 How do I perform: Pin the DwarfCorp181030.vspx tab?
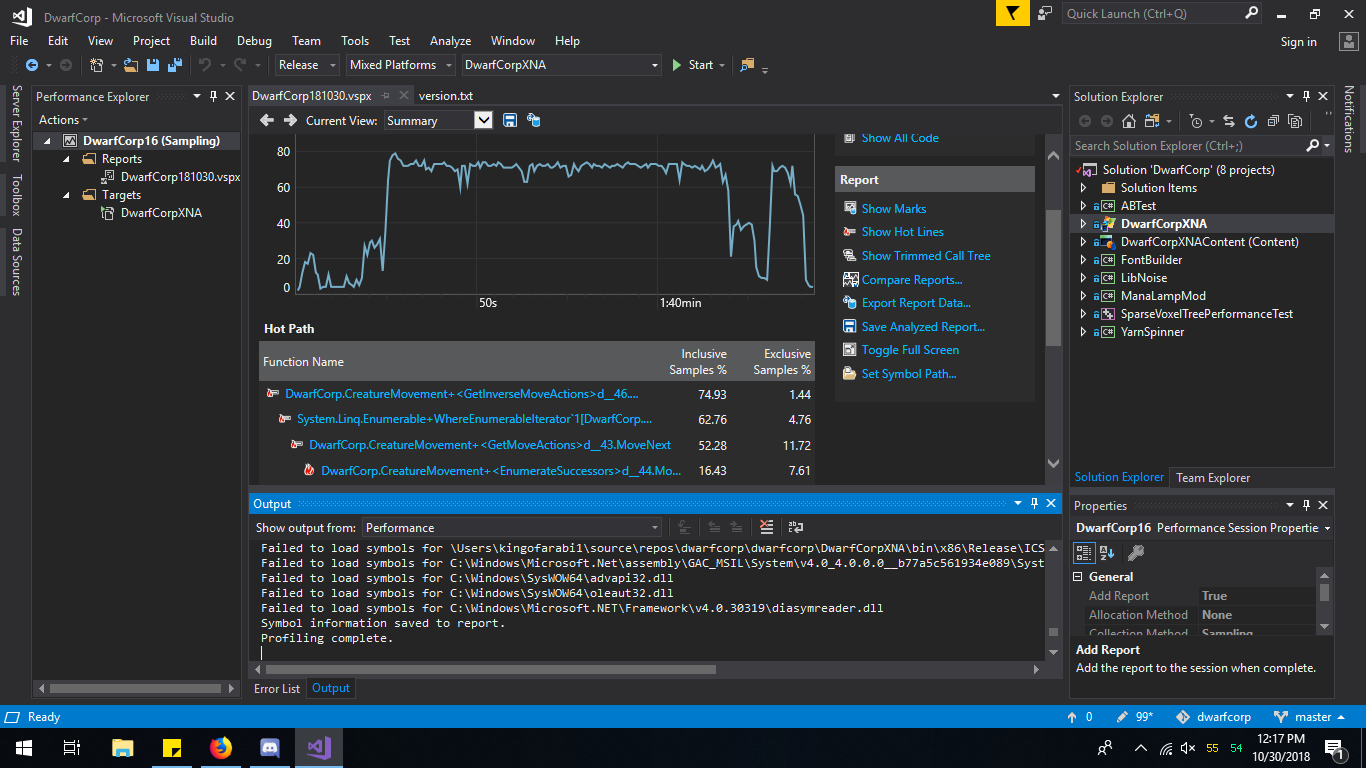pos(385,96)
